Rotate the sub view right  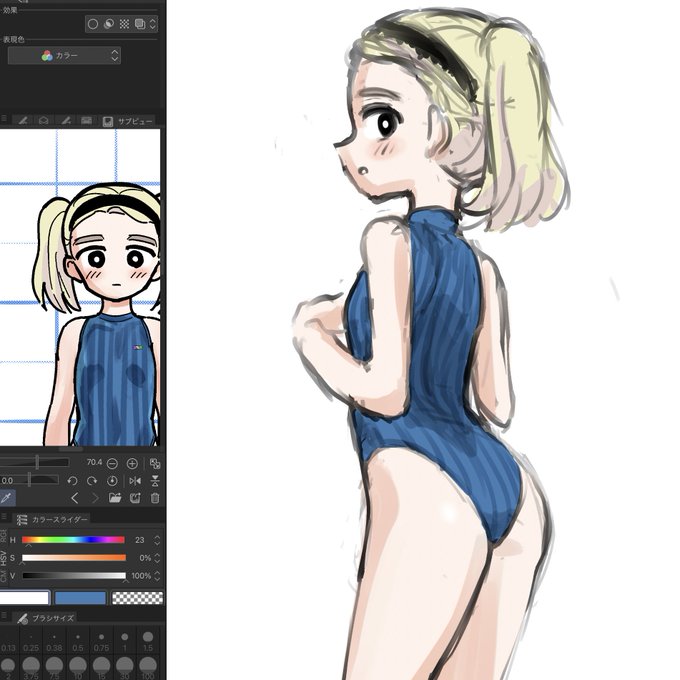92,481
